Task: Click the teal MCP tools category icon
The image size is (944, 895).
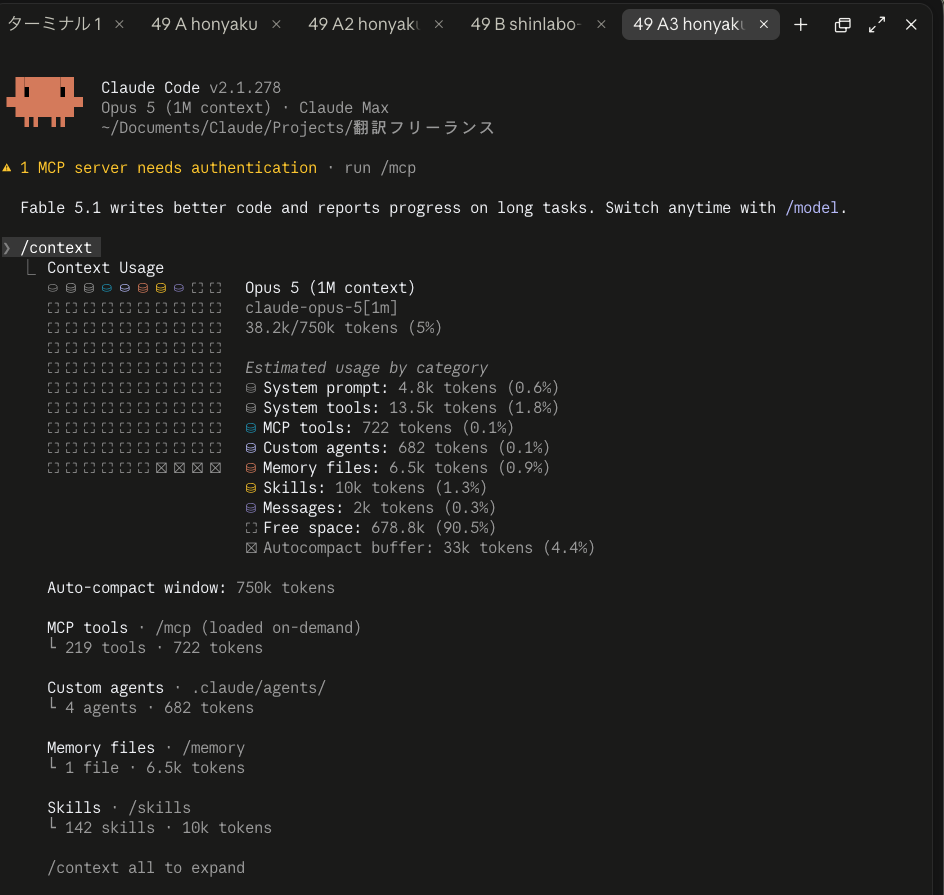Action: [251, 428]
